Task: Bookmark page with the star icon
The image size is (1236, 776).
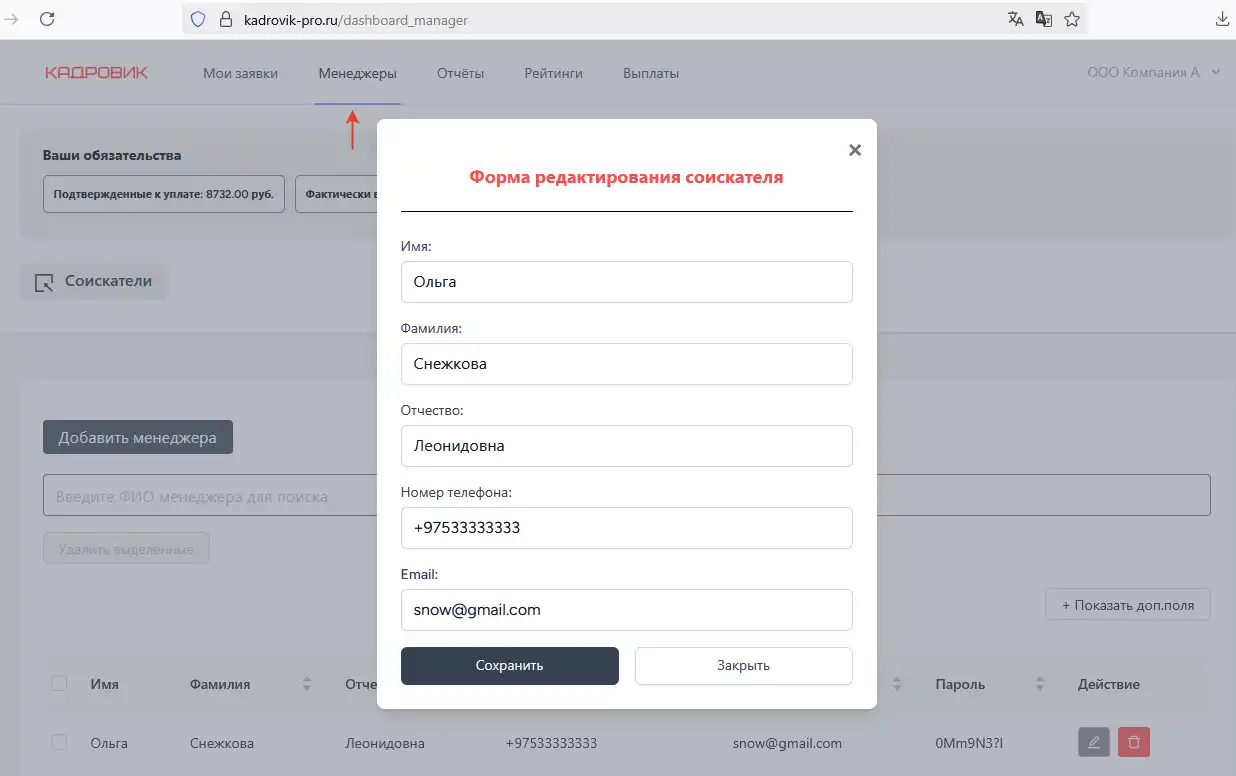Action: 1072,19
